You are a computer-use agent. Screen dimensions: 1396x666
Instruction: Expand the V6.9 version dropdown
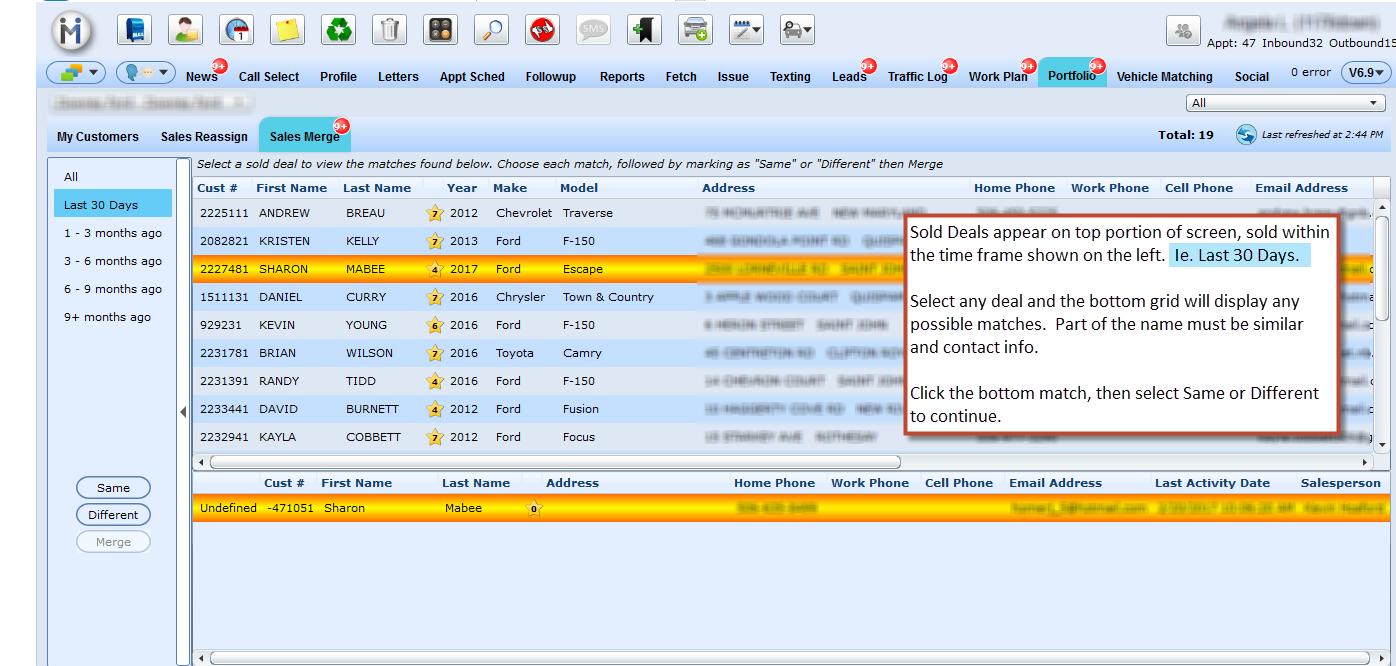(x=1366, y=73)
